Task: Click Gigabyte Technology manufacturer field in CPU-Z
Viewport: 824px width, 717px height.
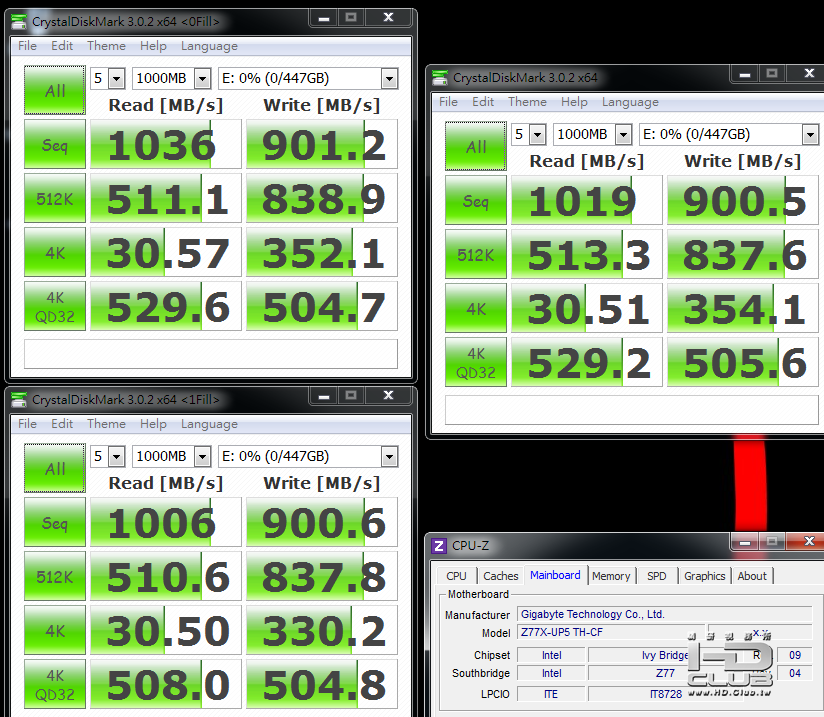Action: point(664,614)
